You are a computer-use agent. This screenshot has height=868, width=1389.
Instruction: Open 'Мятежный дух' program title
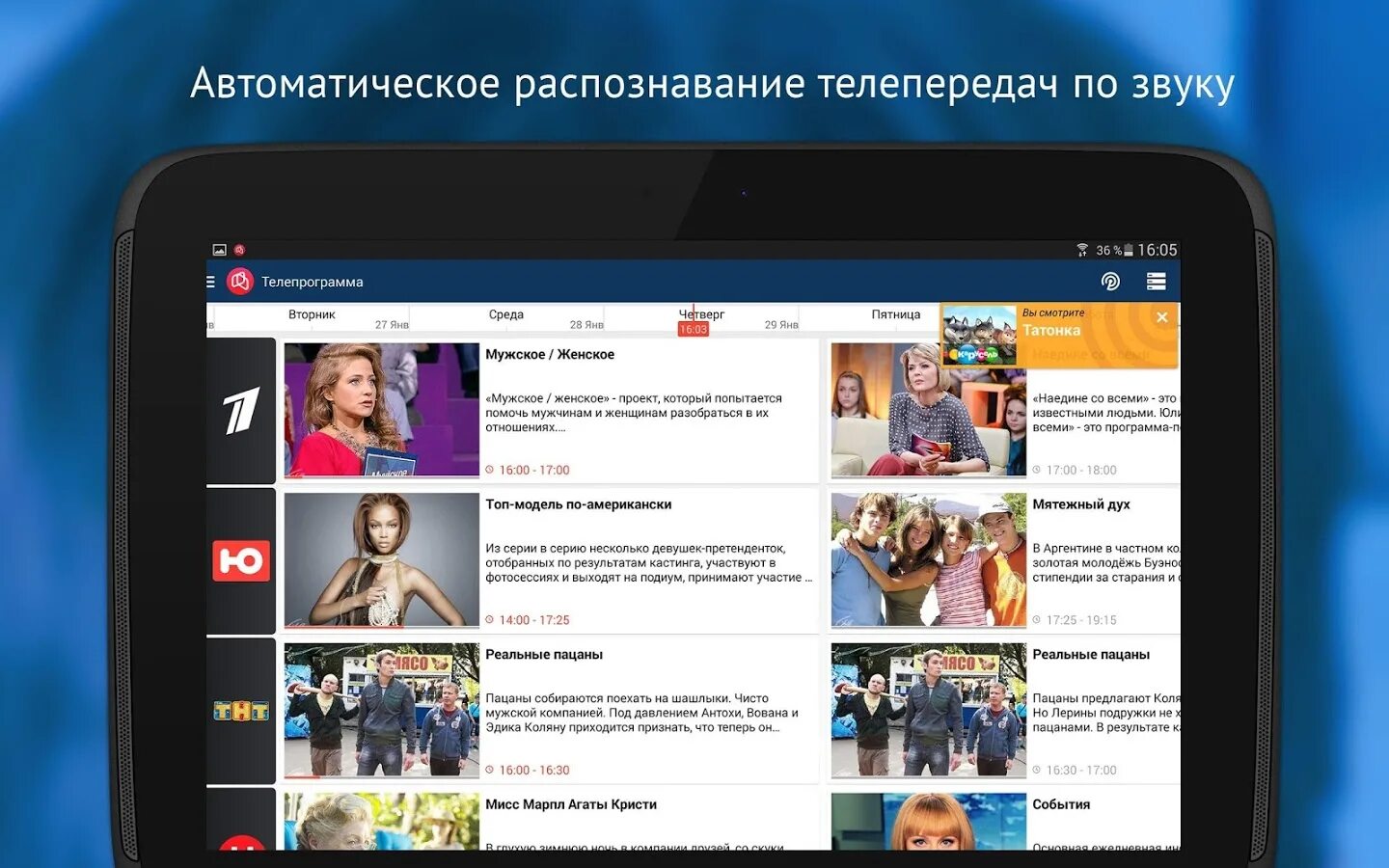[x=1081, y=504]
